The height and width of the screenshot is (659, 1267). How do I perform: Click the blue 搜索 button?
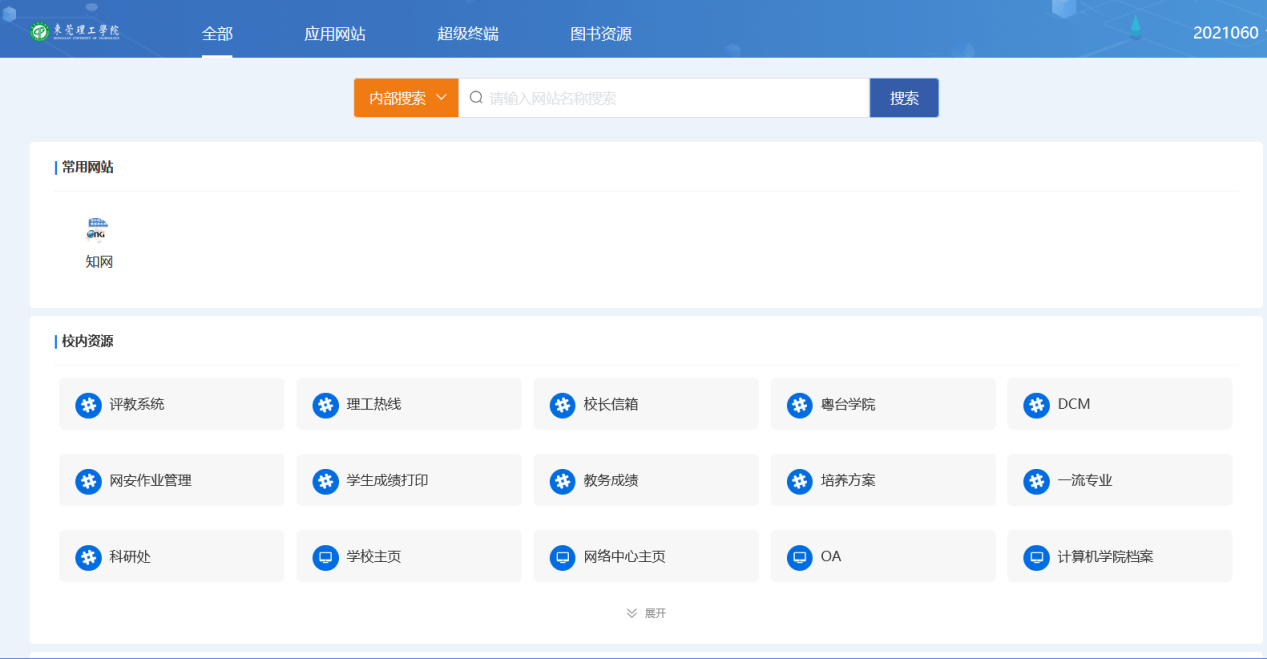[x=904, y=98]
